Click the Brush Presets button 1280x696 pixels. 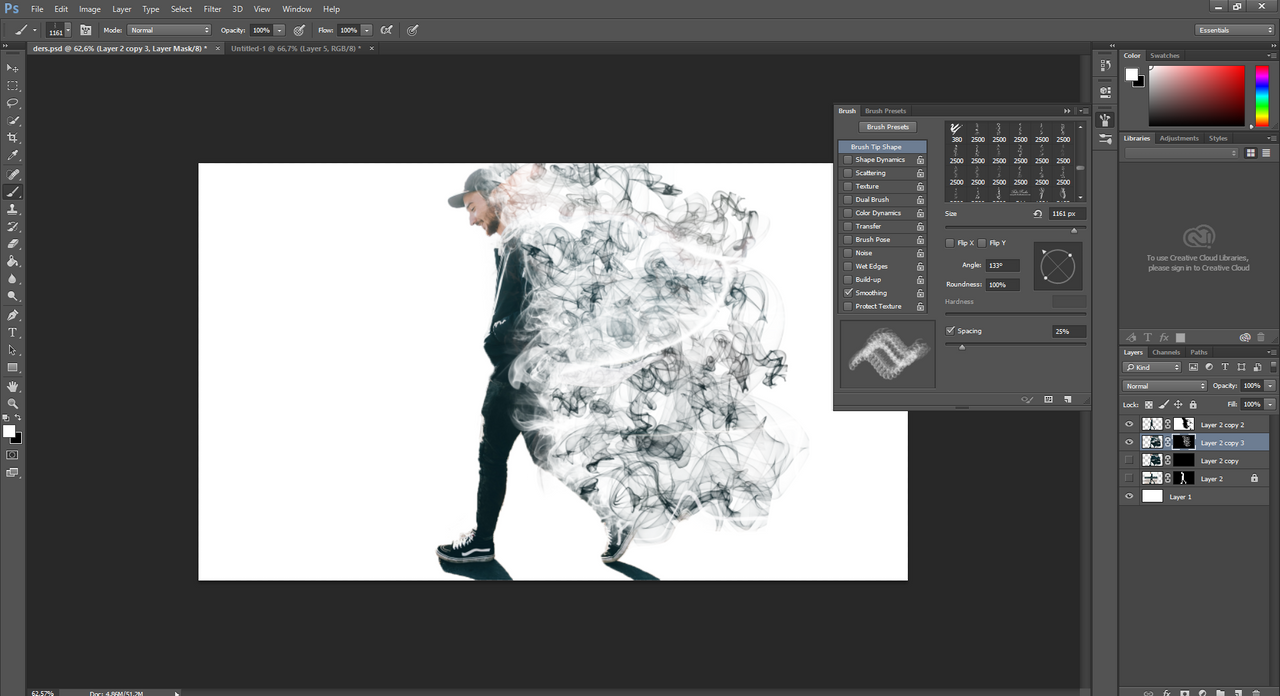click(888, 127)
